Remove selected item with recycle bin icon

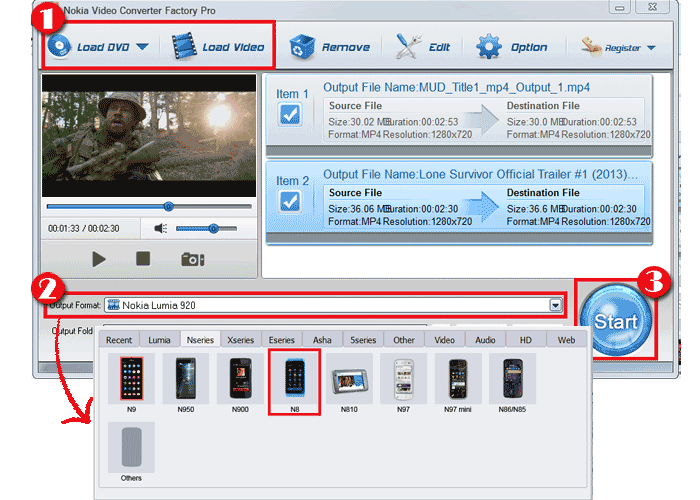click(x=329, y=46)
